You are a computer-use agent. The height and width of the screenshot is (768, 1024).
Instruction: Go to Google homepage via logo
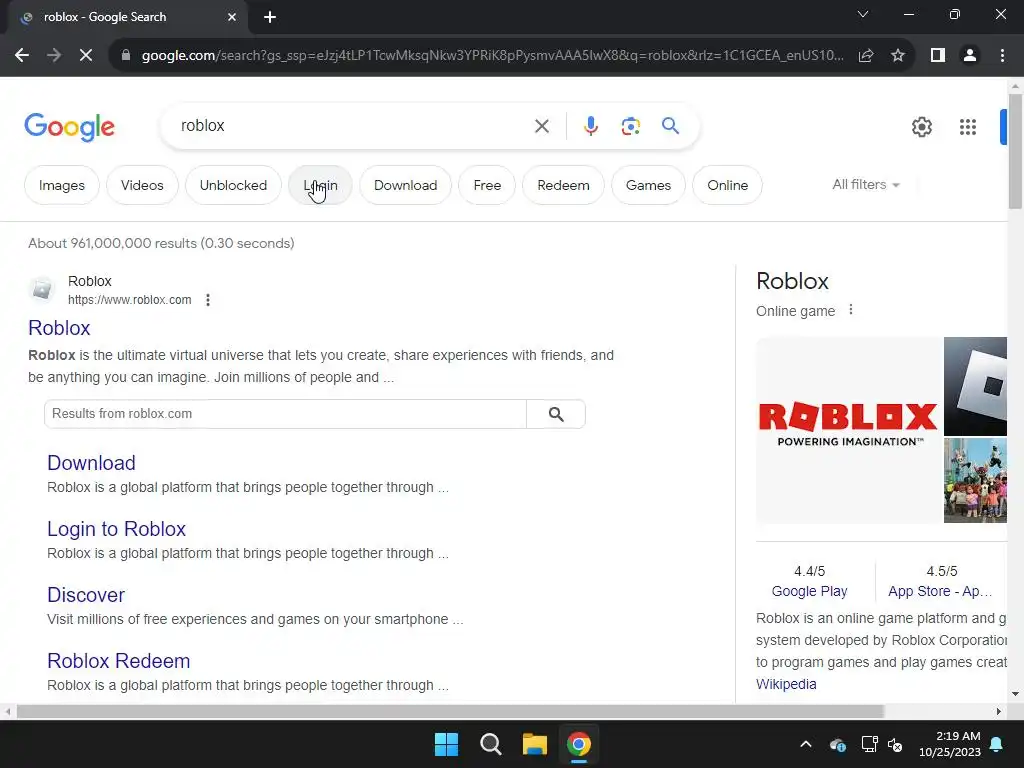point(69,127)
